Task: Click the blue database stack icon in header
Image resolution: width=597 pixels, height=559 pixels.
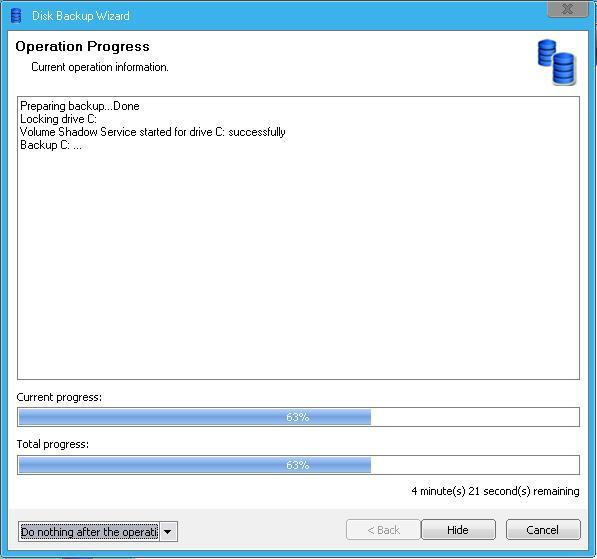Action: pos(557,62)
